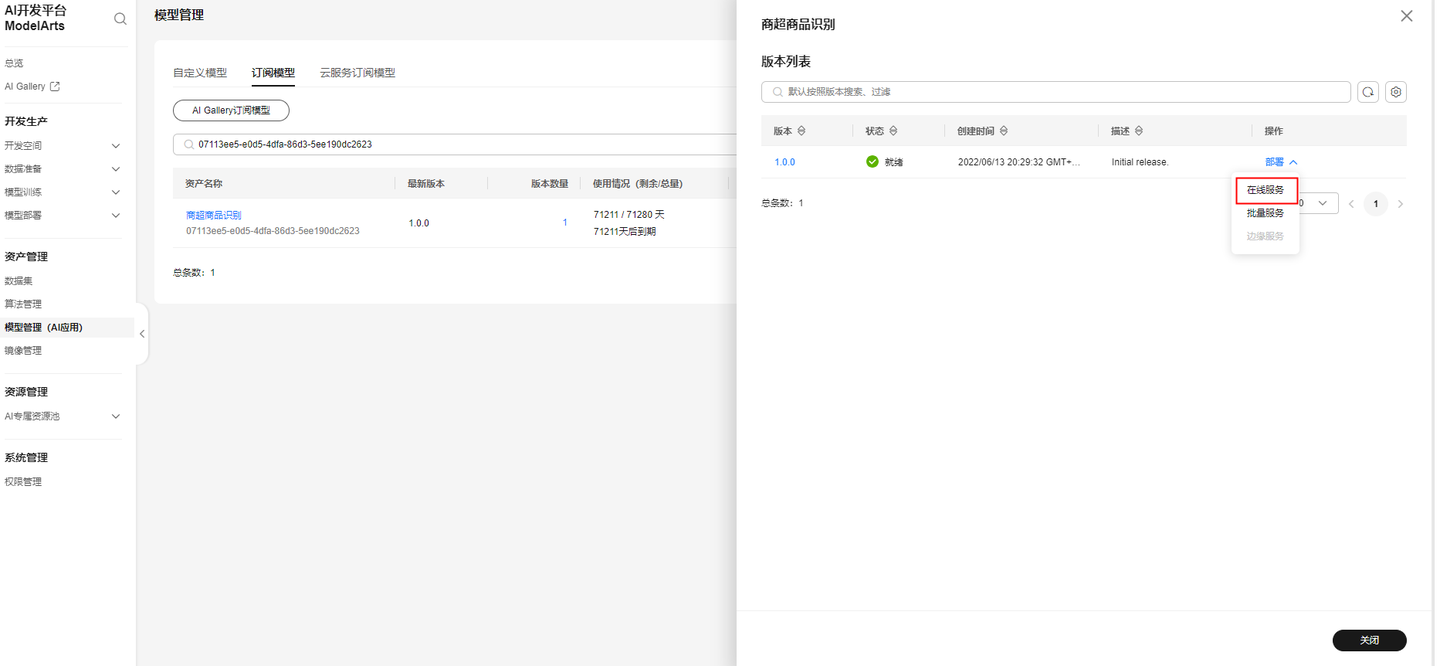This screenshot has width=1440, height=666.
Task: Open 权限管理 under 系统管理
Action: [23, 482]
